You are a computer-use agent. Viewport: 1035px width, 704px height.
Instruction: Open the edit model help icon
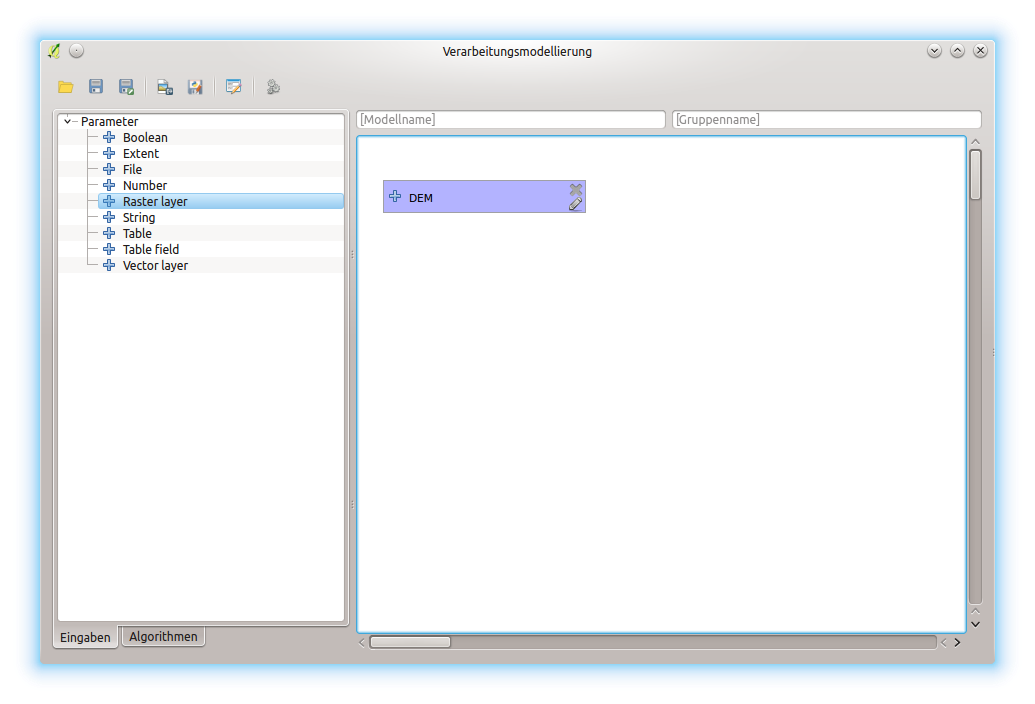tap(234, 87)
